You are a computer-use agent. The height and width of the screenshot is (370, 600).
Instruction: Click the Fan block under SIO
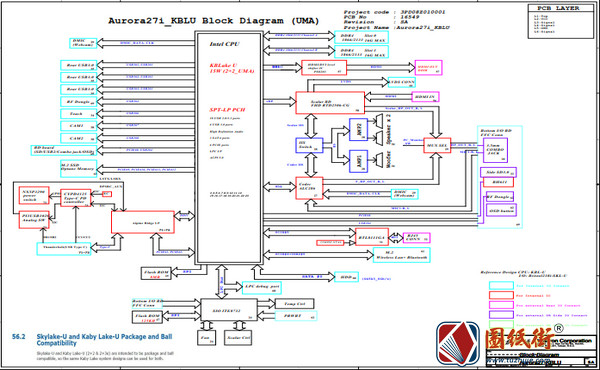pos(206,338)
